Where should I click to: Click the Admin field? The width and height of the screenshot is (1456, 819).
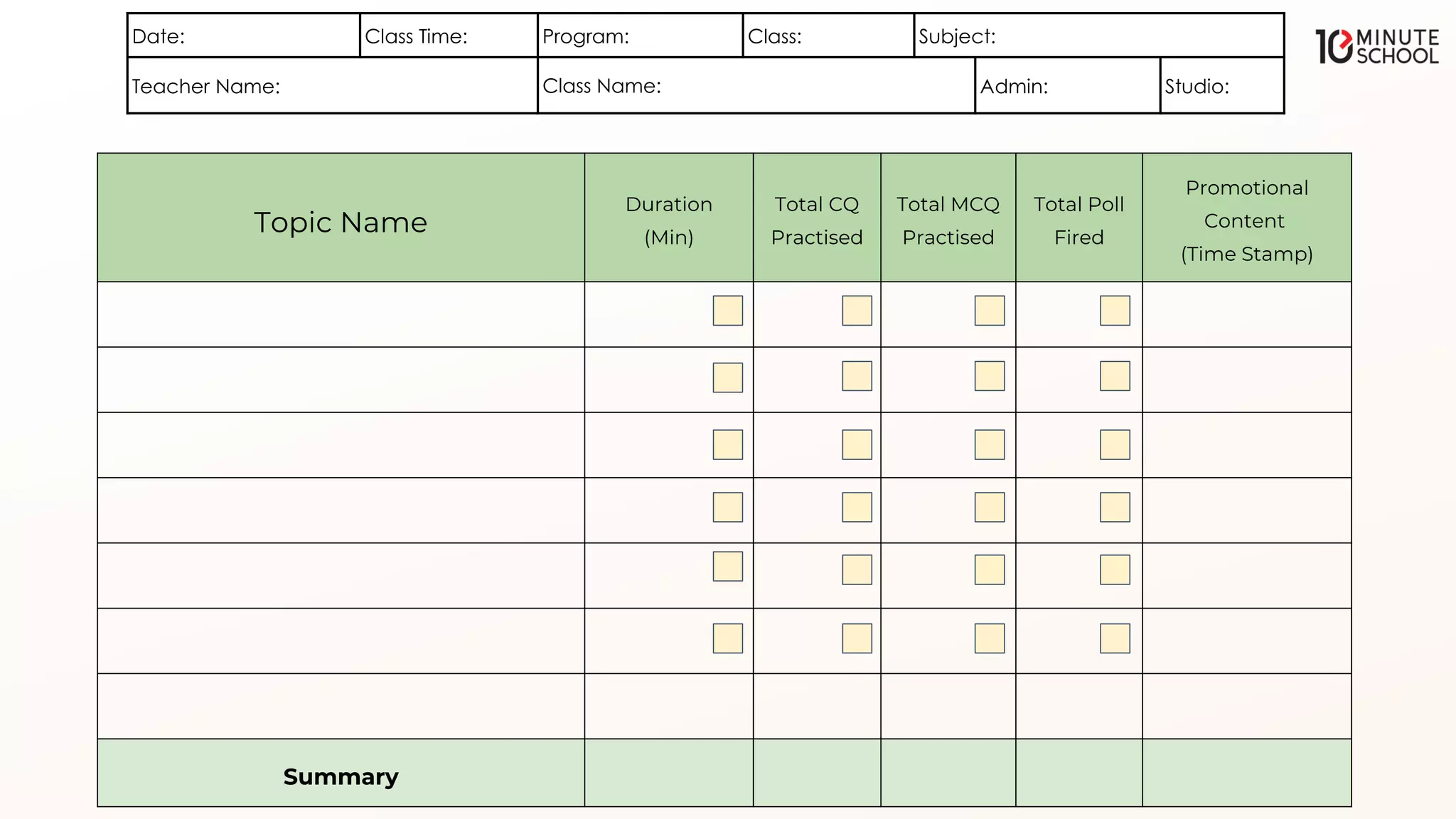tap(1102, 86)
